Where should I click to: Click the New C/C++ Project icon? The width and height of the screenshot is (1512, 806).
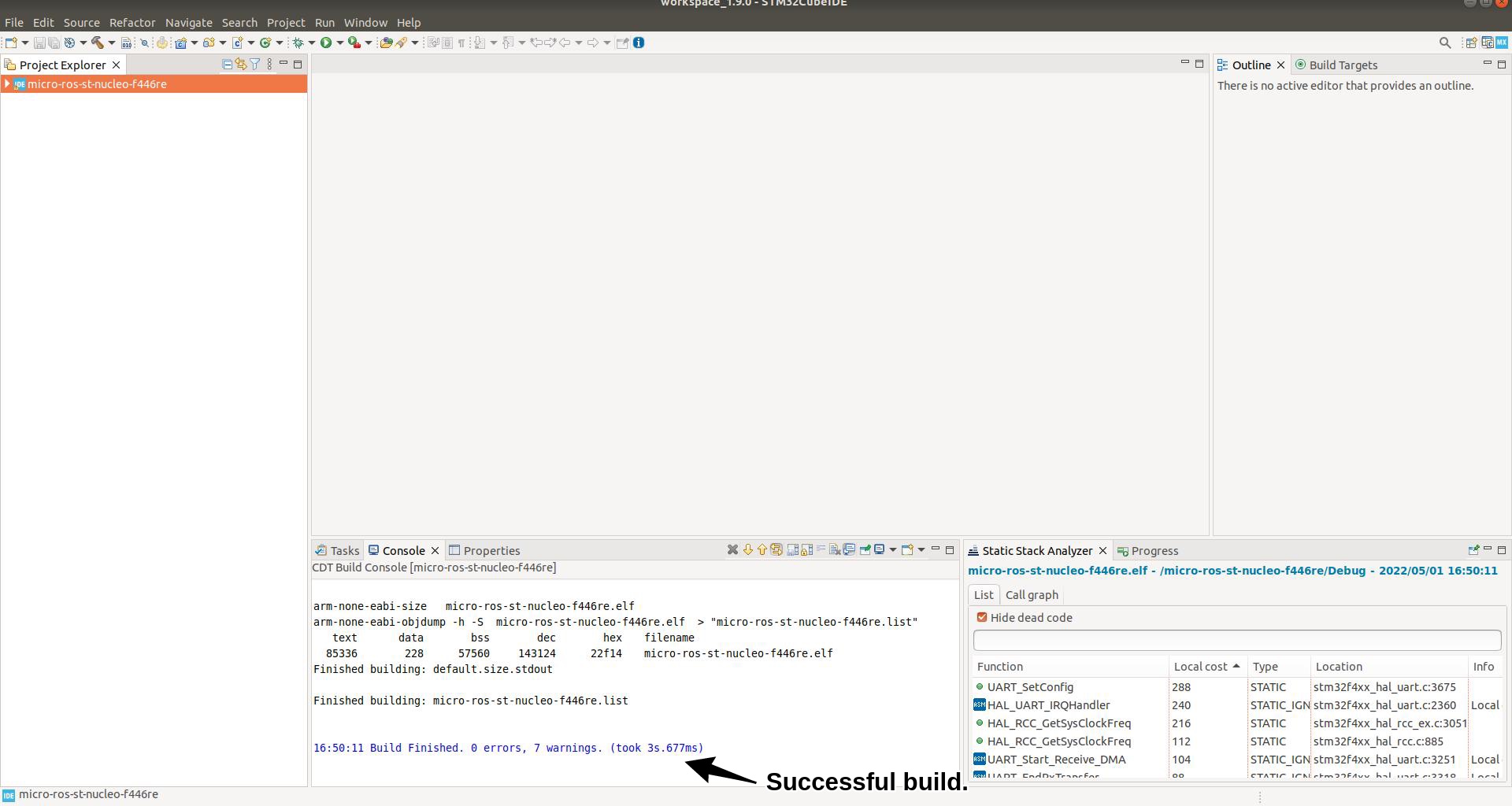coord(181,43)
